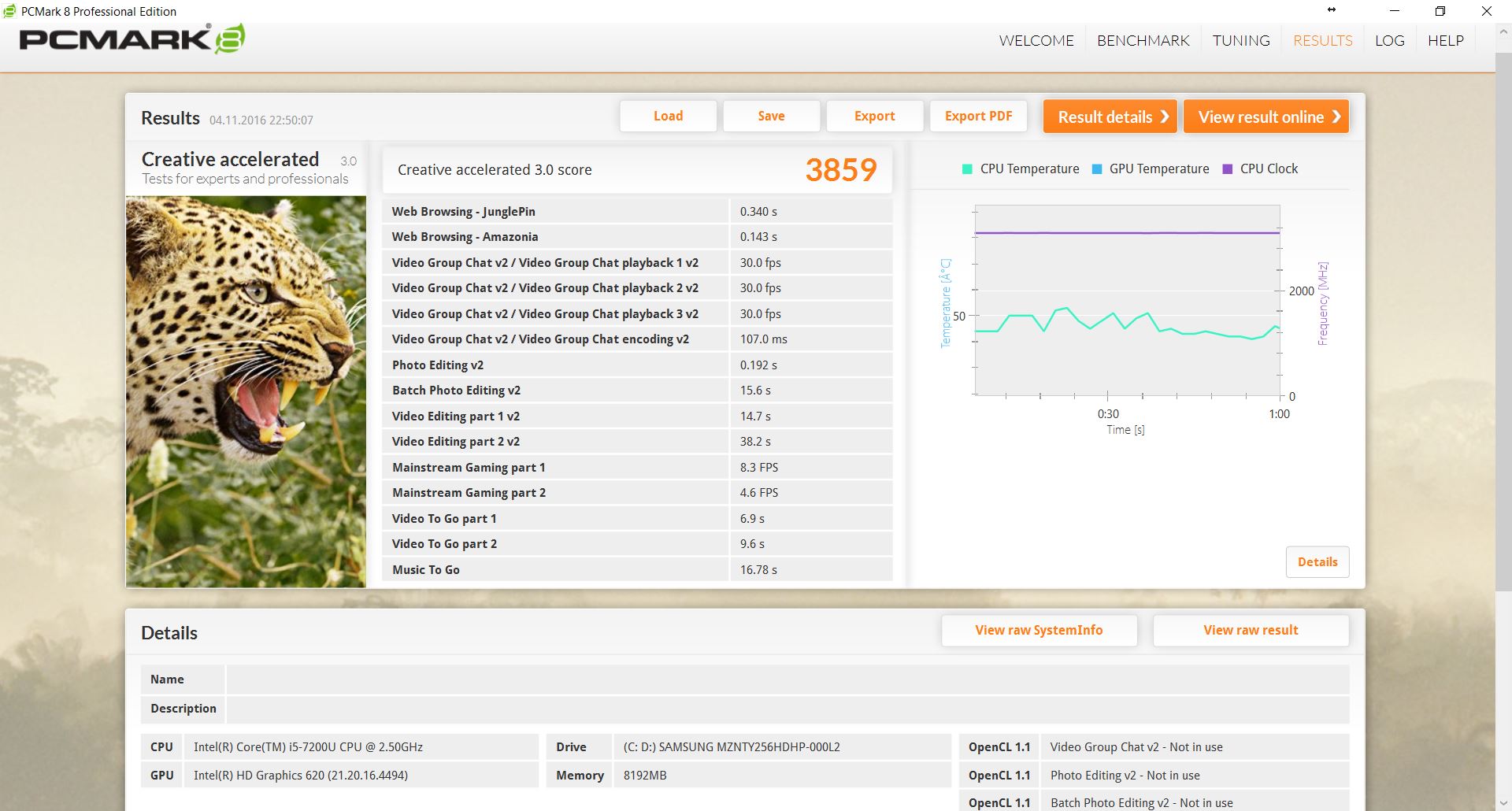This screenshot has width=1512, height=811.
Task: Select Mainstream Gaming part 1 row
Action: [637, 467]
